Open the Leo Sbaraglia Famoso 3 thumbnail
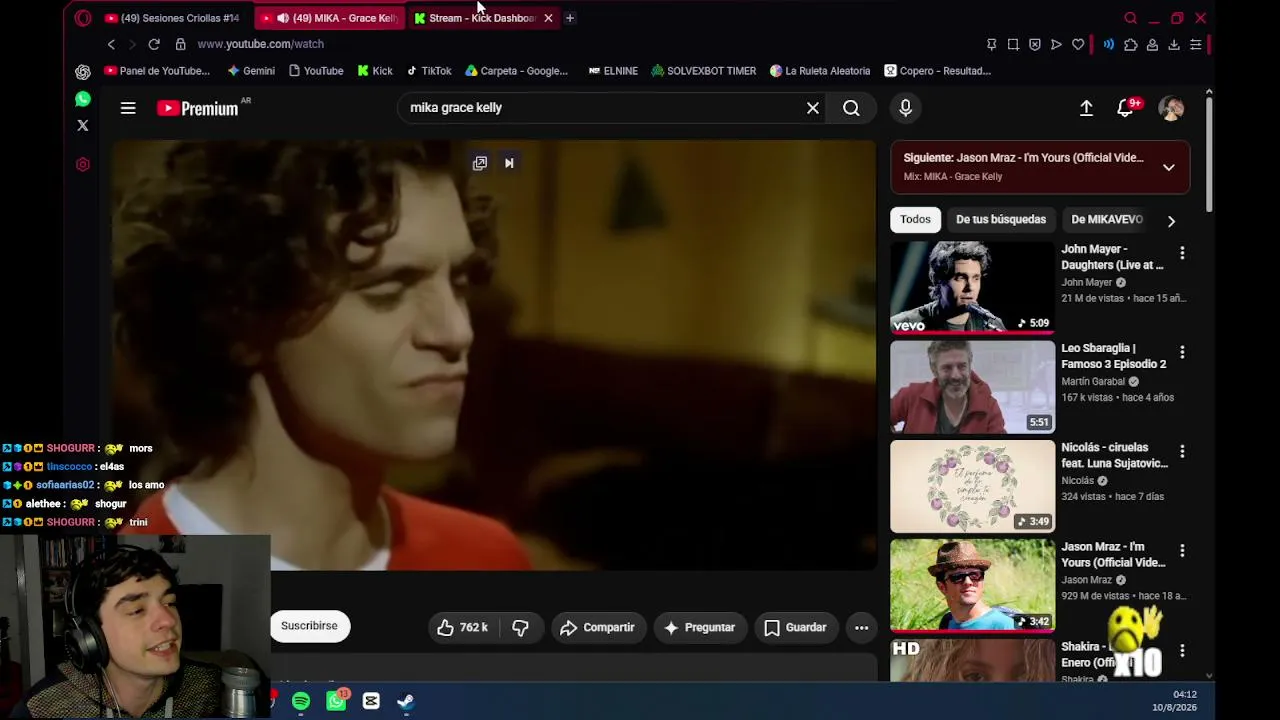Viewport: 1280px width, 720px height. click(x=972, y=386)
